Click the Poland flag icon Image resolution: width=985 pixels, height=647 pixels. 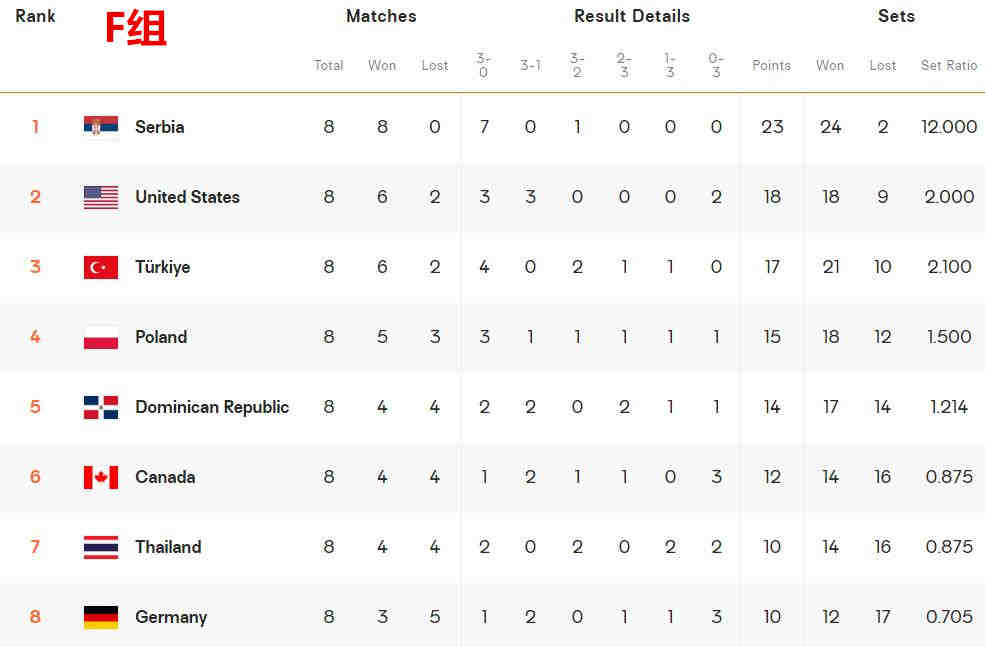tap(101, 337)
